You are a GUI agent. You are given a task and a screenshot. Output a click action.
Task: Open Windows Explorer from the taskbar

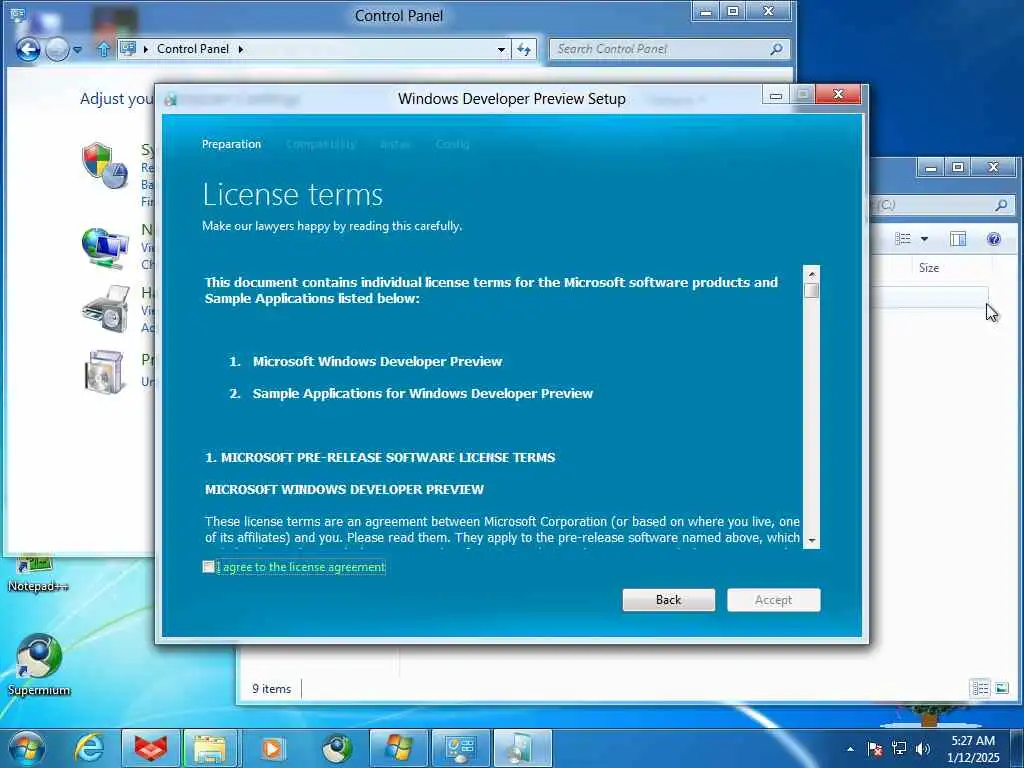[210, 748]
